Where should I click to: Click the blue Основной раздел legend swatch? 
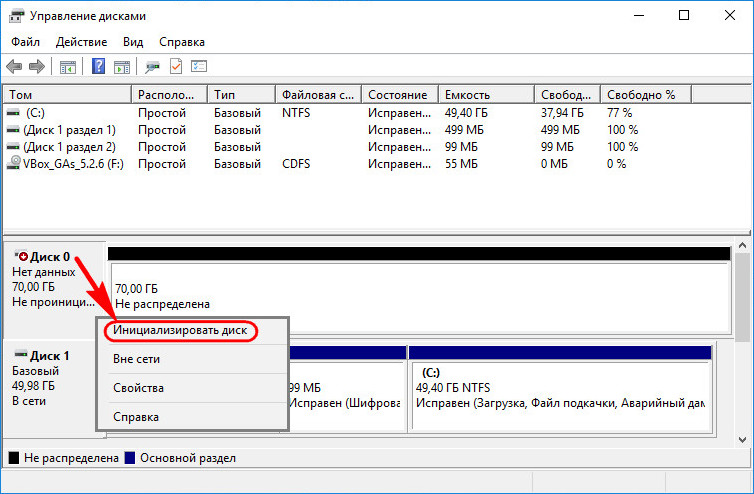pyautogui.click(x=130, y=457)
